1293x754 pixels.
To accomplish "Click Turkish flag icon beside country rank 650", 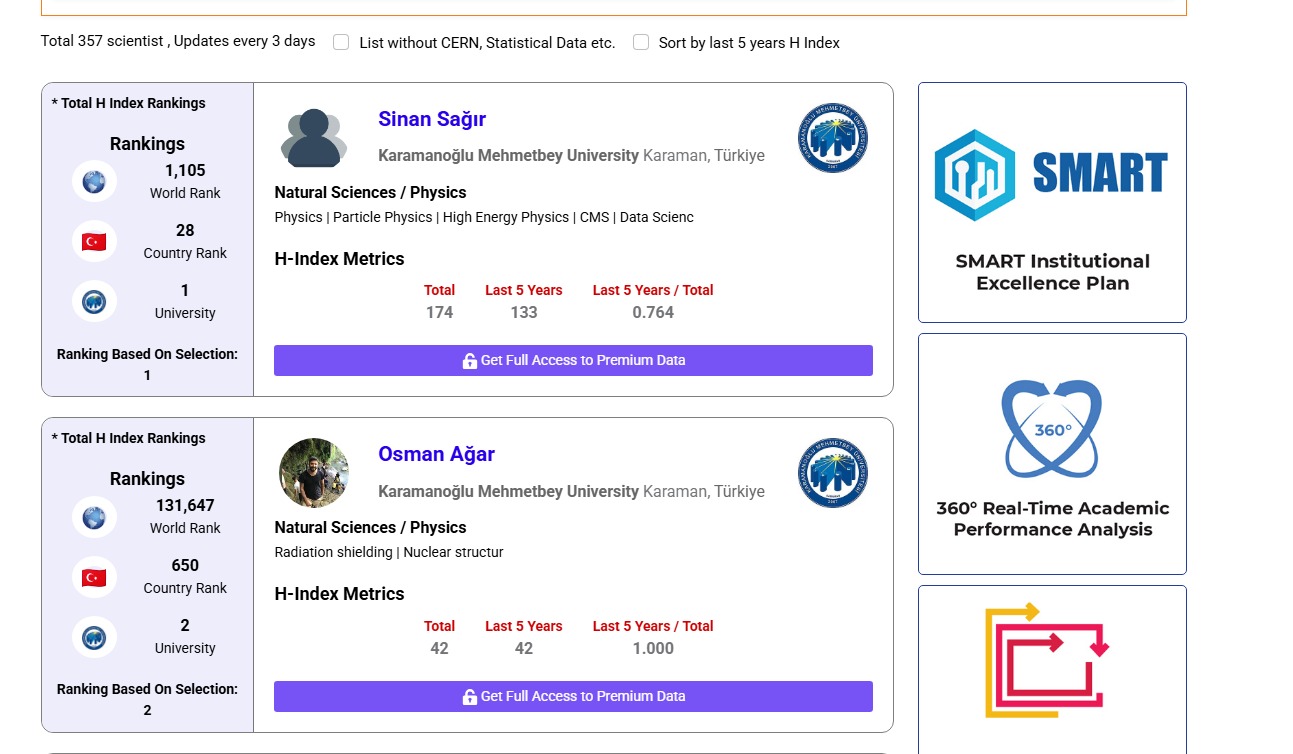I will click(94, 577).
